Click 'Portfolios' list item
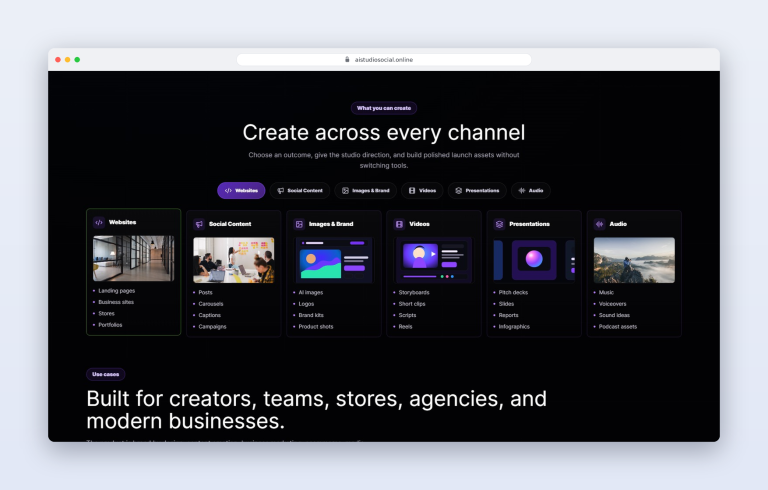The width and height of the screenshot is (768, 490). pyautogui.click(x=110, y=325)
